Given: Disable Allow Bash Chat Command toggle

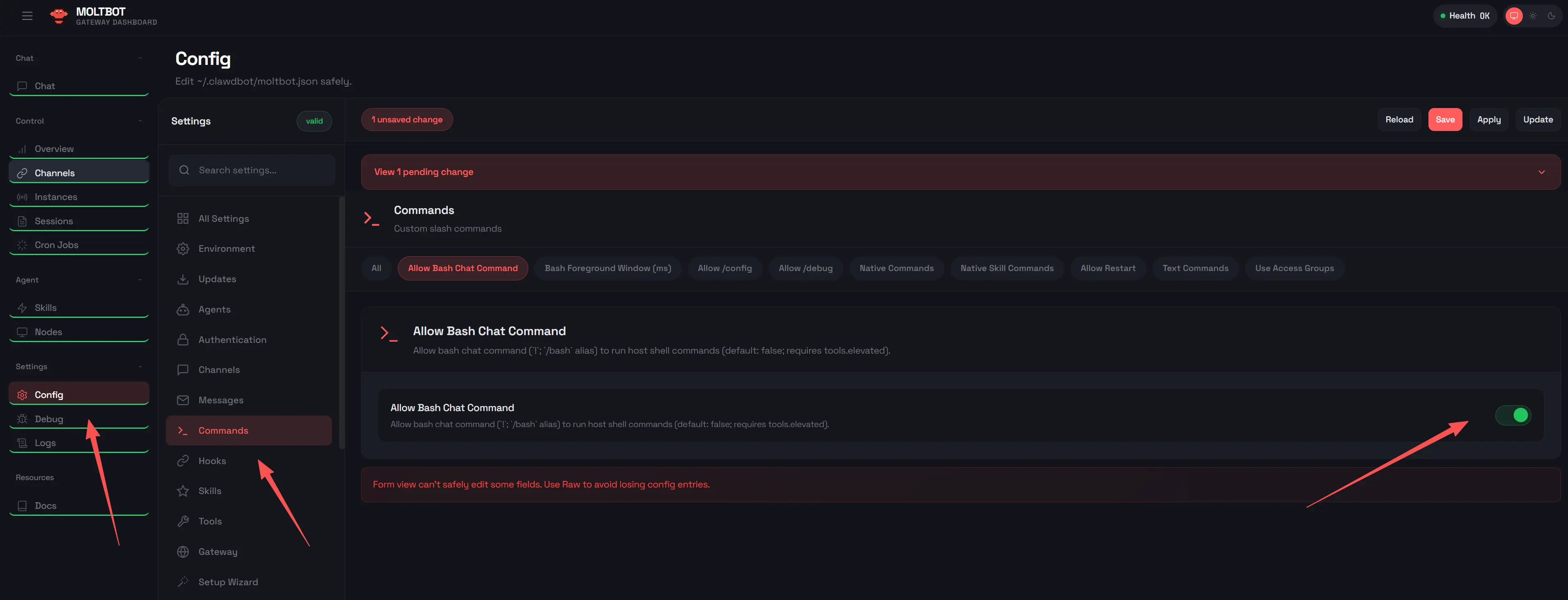Looking at the screenshot, I should (x=1513, y=416).
